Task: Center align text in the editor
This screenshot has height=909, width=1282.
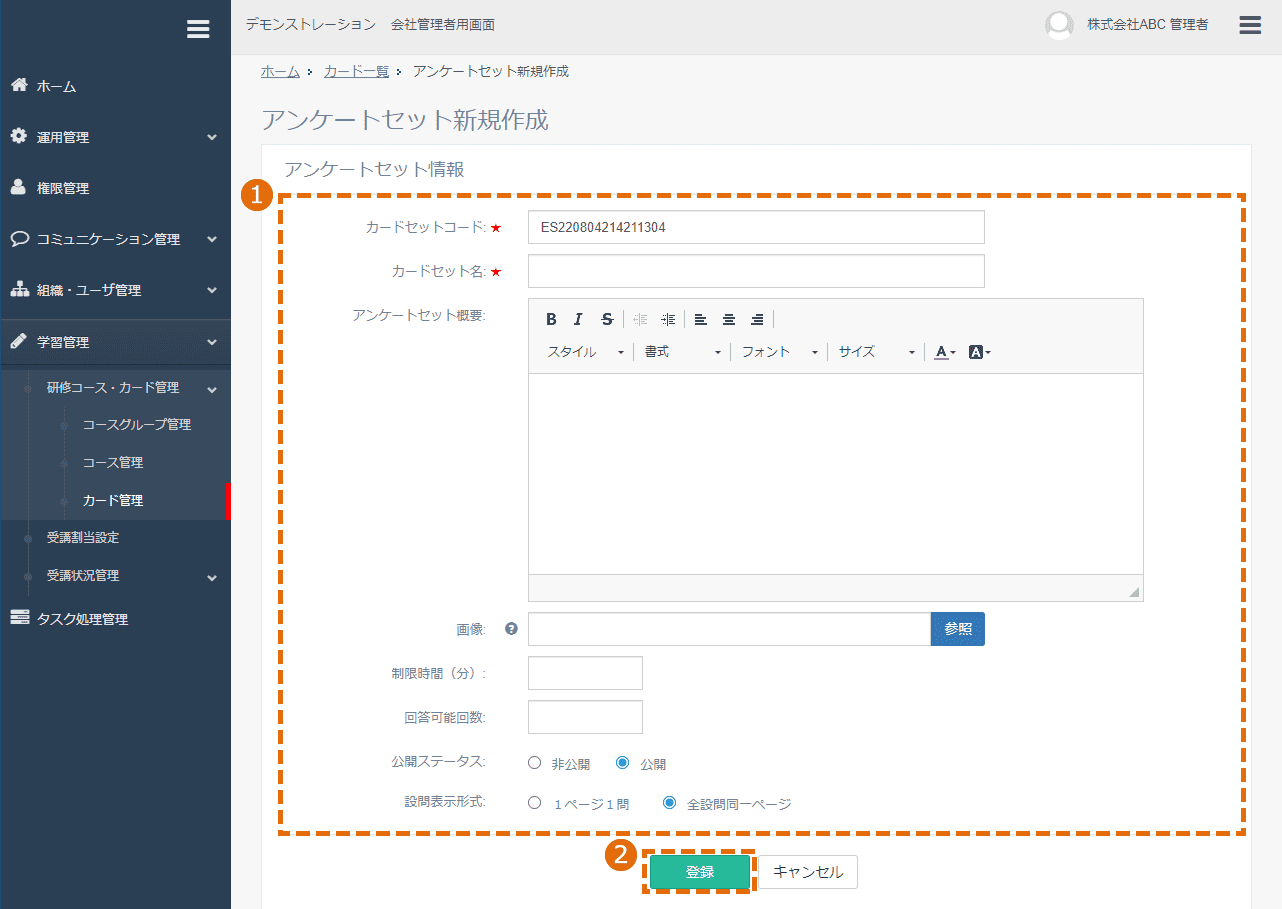Action: click(x=729, y=319)
